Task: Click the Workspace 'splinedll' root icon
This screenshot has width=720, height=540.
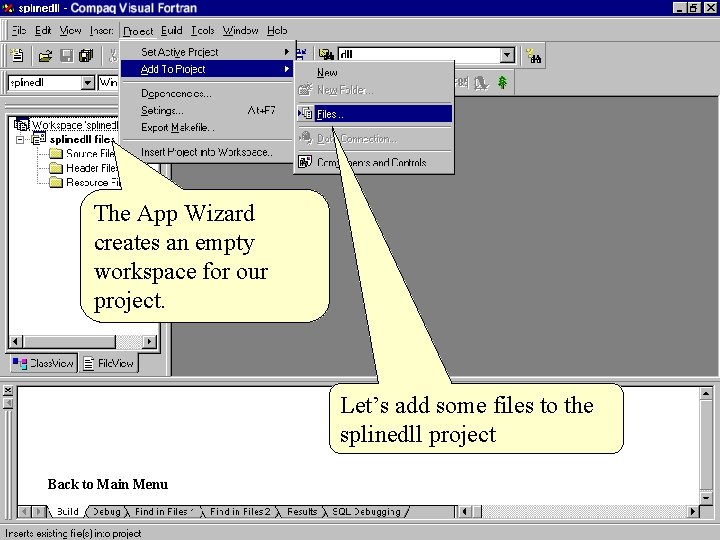Action: 21,124
